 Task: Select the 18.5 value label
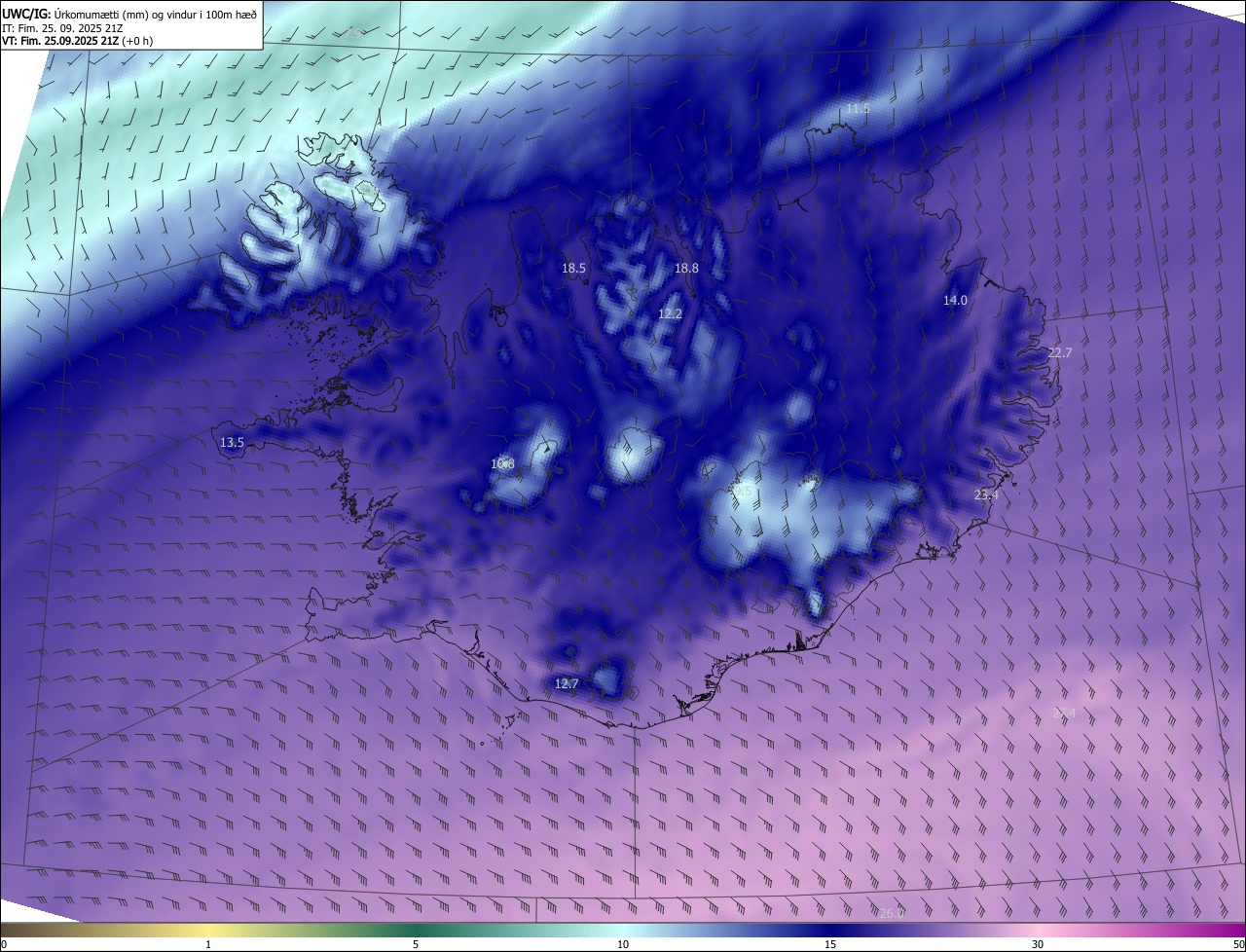[x=574, y=268]
